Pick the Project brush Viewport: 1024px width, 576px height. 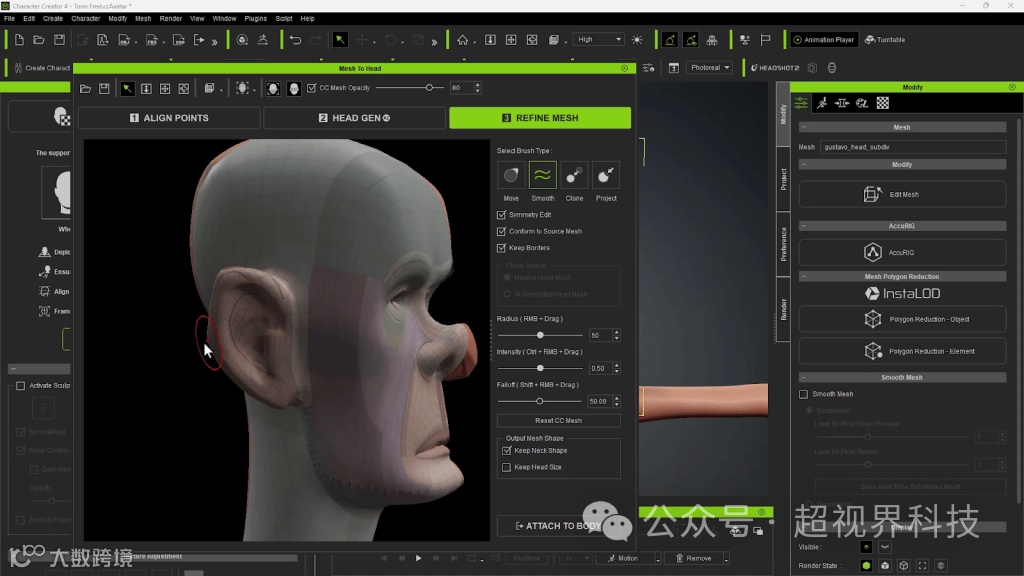[x=606, y=175]
